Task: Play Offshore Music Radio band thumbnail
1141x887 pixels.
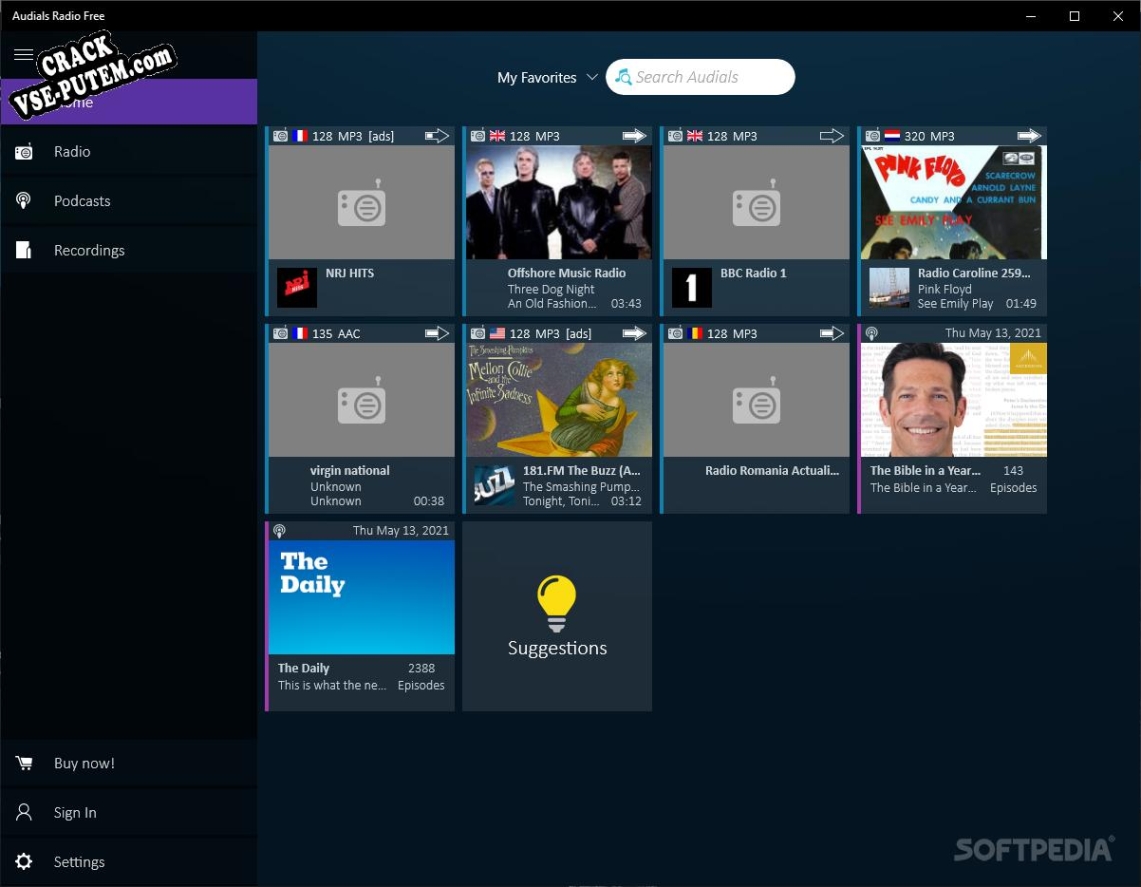Action: click(558, 202)
